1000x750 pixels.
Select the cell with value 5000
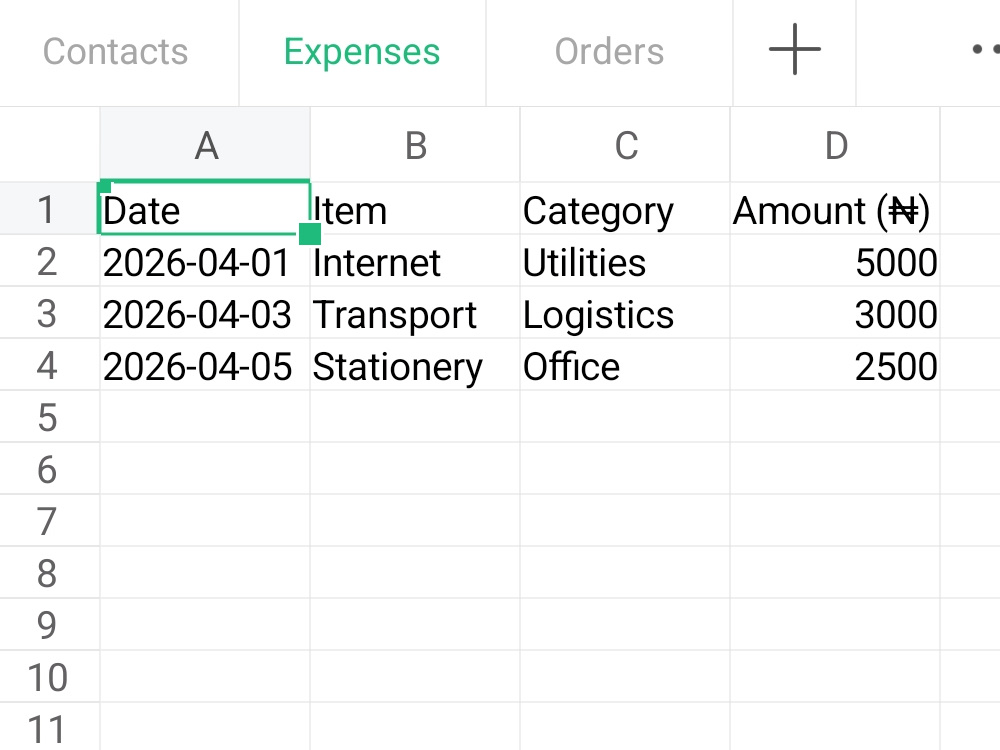click(x=835, y=261)
